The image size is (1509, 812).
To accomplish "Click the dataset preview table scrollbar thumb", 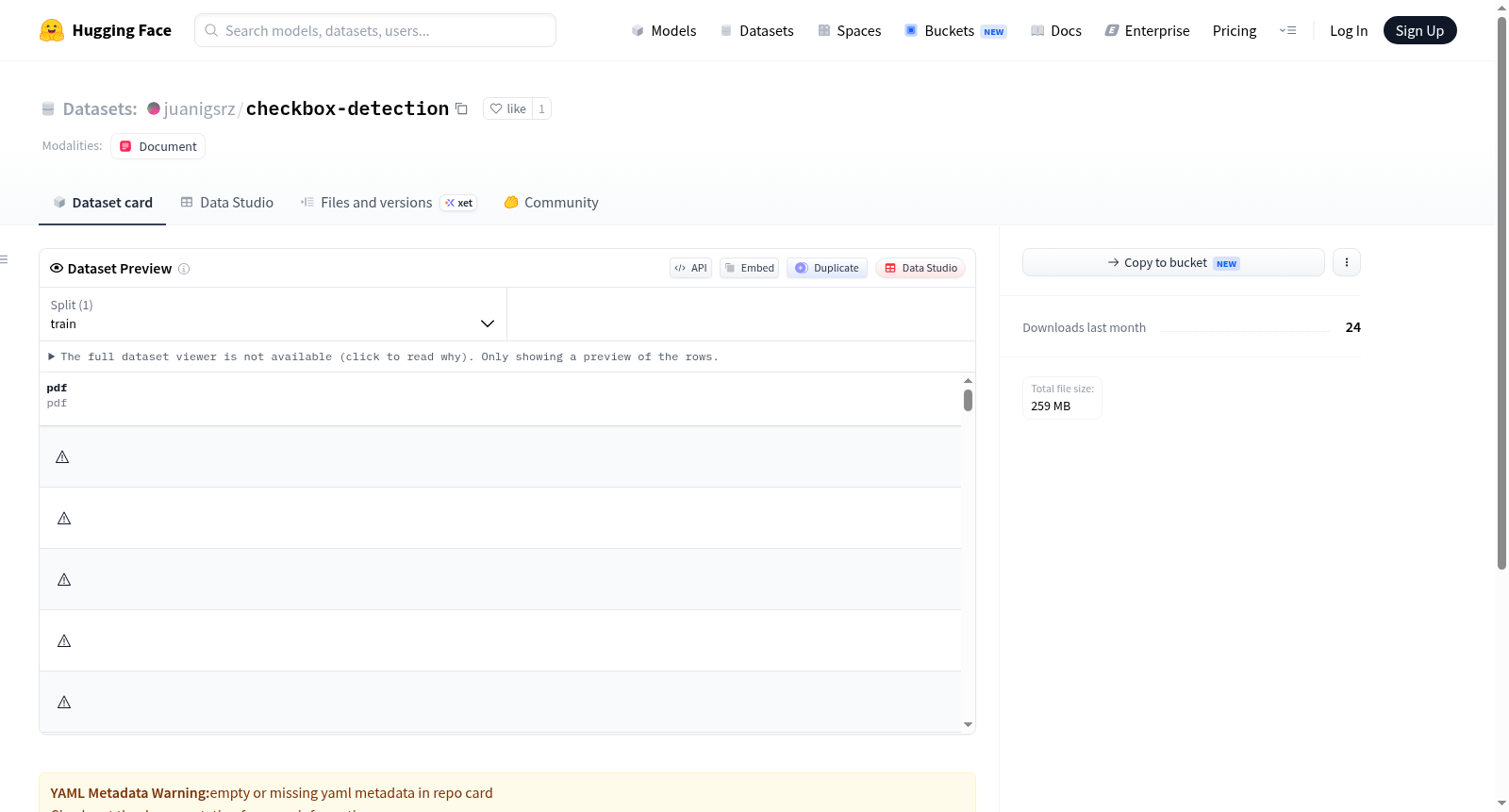I will click(968, 401).
